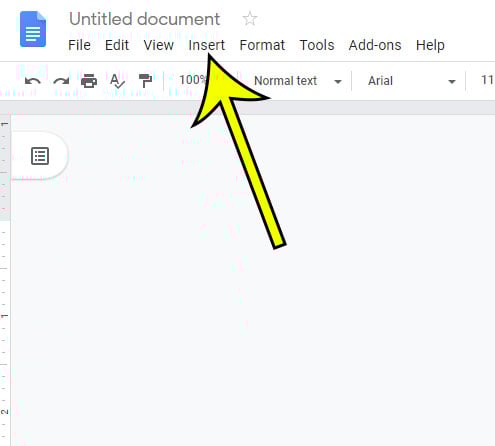Open the Format menu
This screenshot has height=446, width=495.
(262, 45)
